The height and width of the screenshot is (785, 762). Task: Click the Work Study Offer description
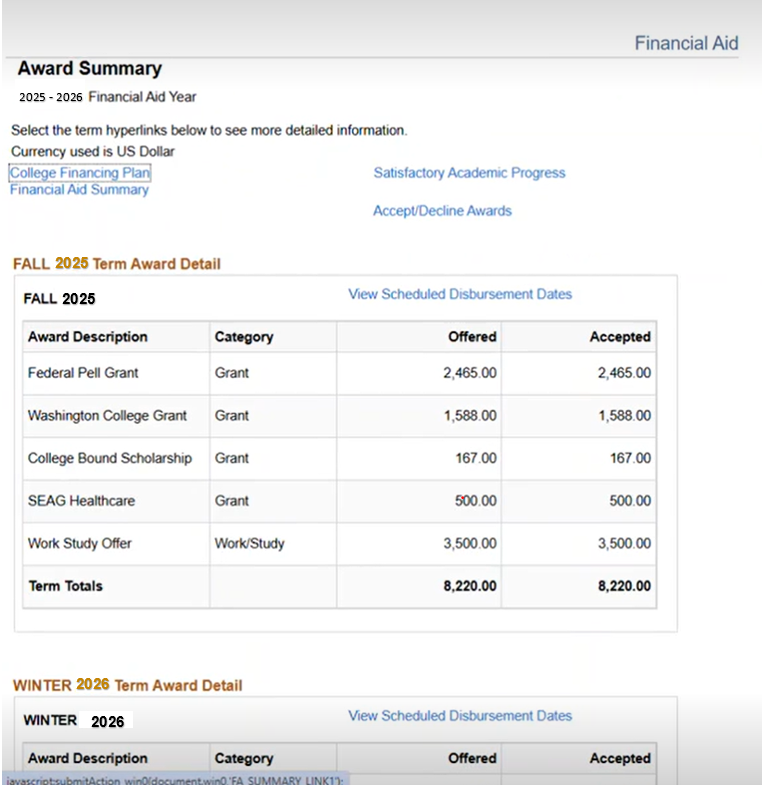[80, 544]
